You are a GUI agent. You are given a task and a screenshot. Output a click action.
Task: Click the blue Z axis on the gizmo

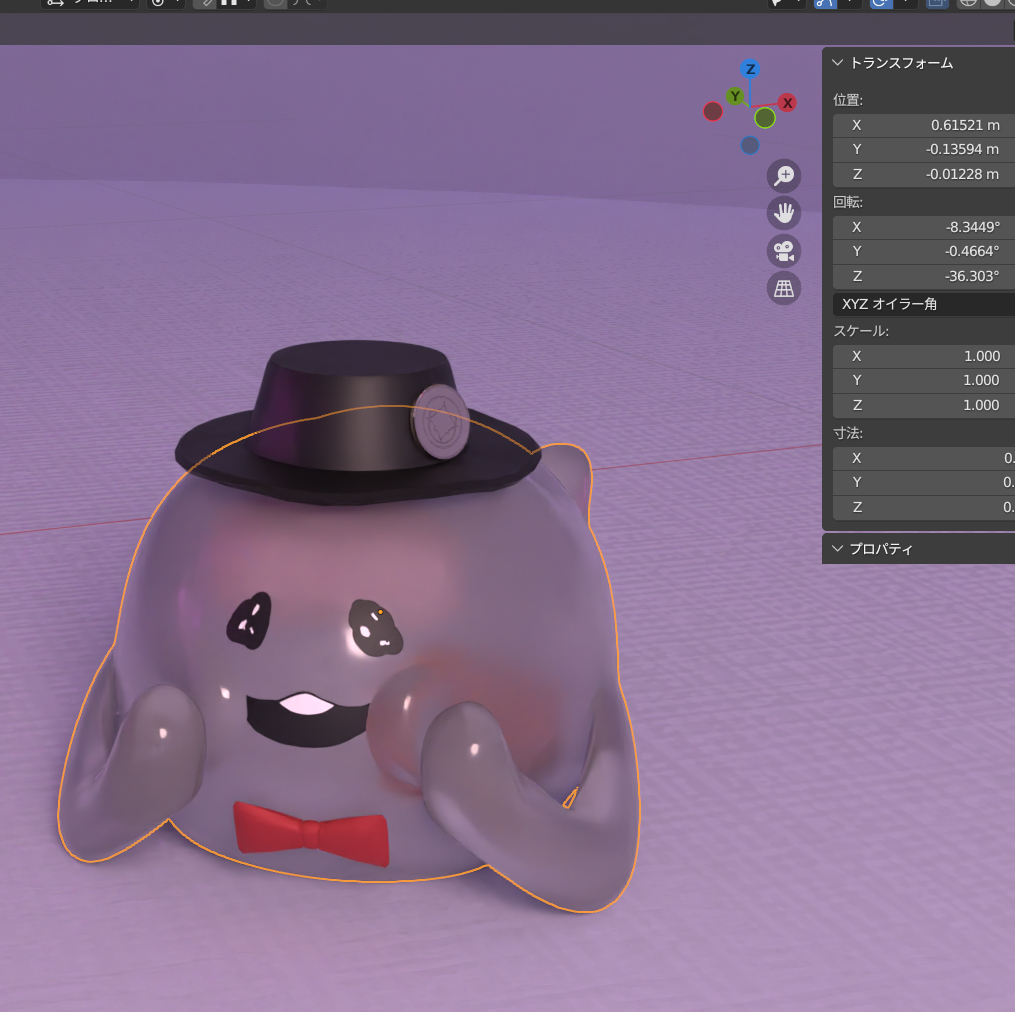click(x=750, y=69)
